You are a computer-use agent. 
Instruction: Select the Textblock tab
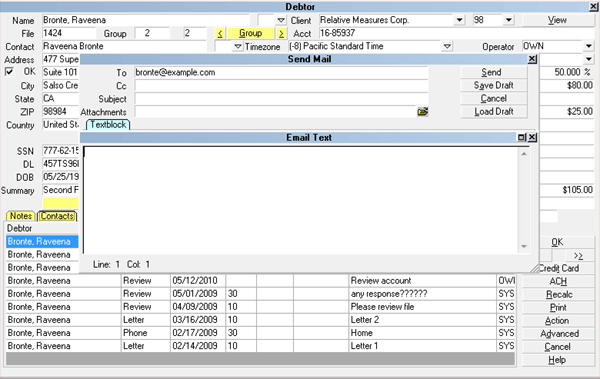[x=108, y=125]
